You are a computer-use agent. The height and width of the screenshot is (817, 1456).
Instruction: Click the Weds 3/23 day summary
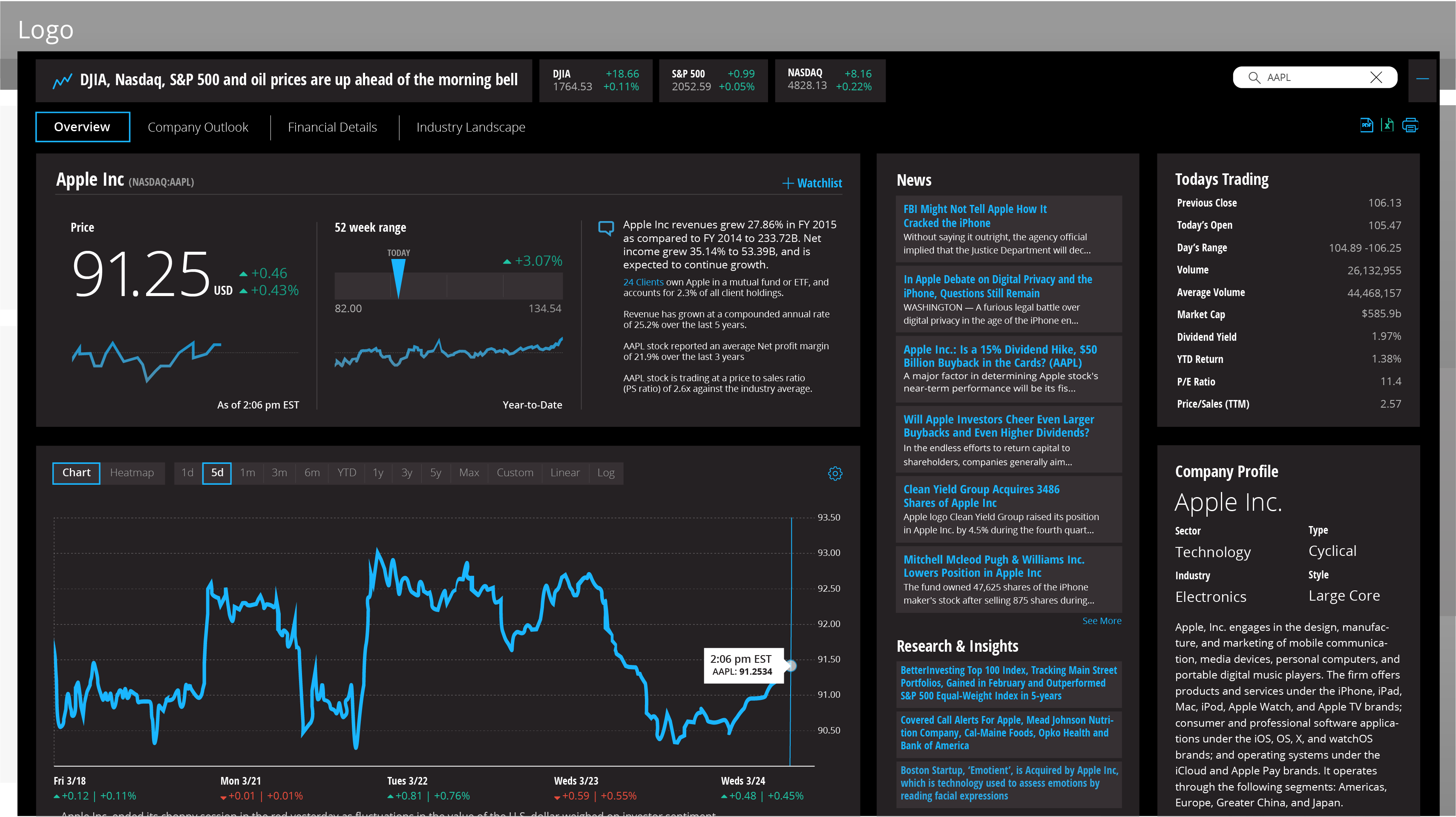(x=595, y=789)
